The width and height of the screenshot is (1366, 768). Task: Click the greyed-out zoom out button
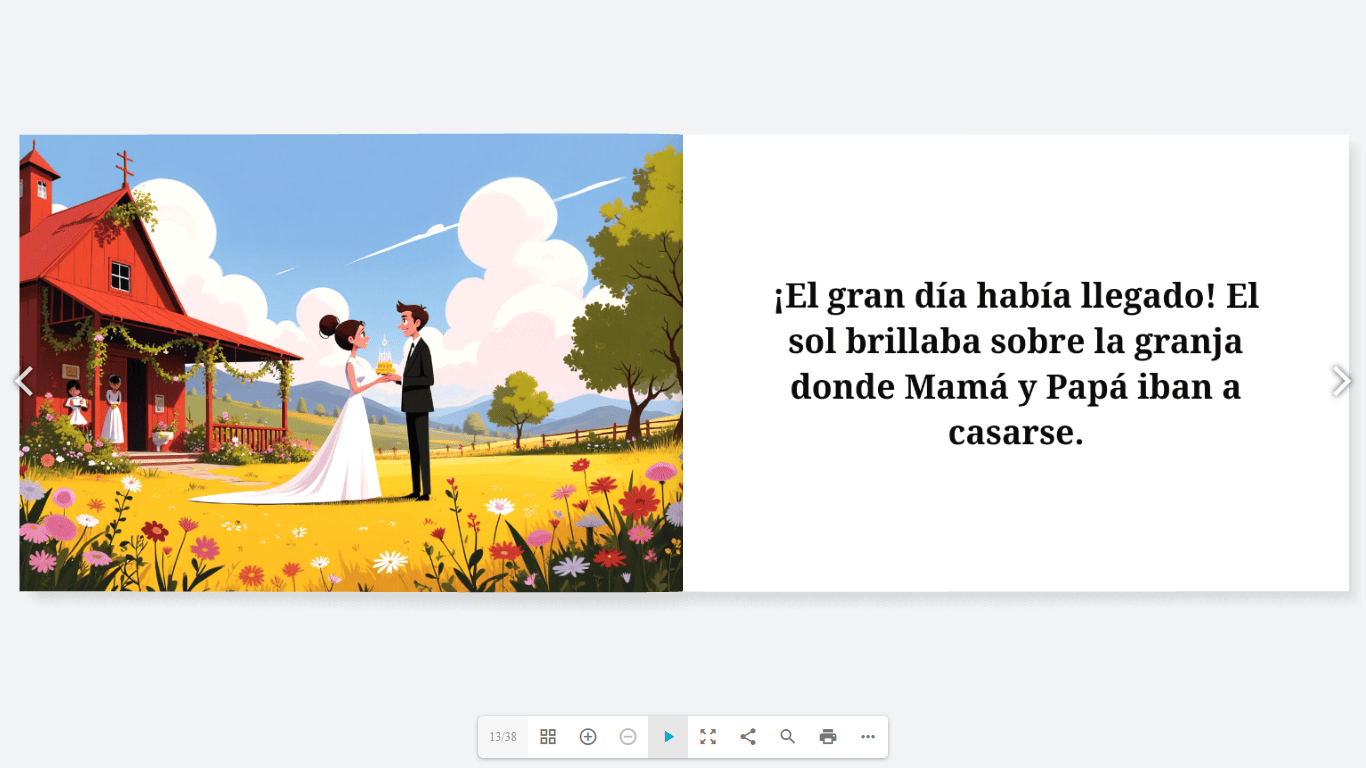click(x=628, y=737)
